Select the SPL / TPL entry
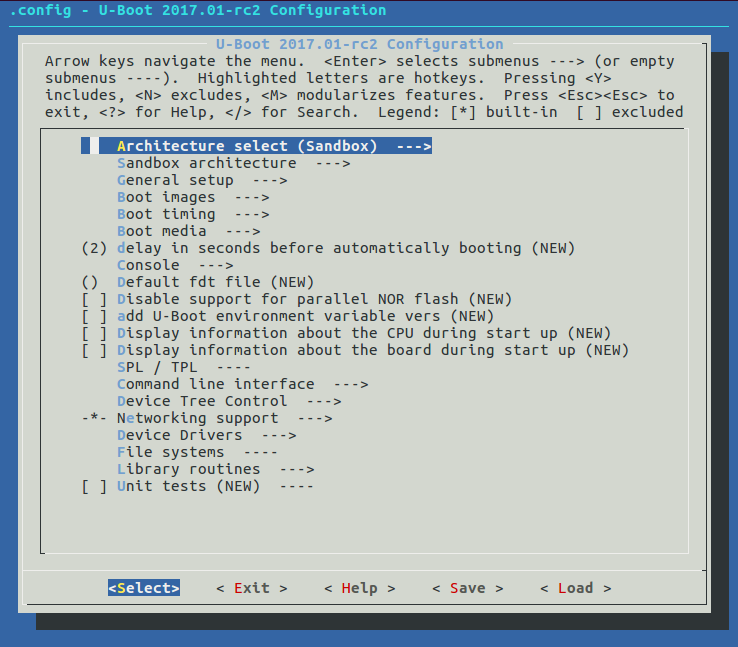 coord(184,367)
